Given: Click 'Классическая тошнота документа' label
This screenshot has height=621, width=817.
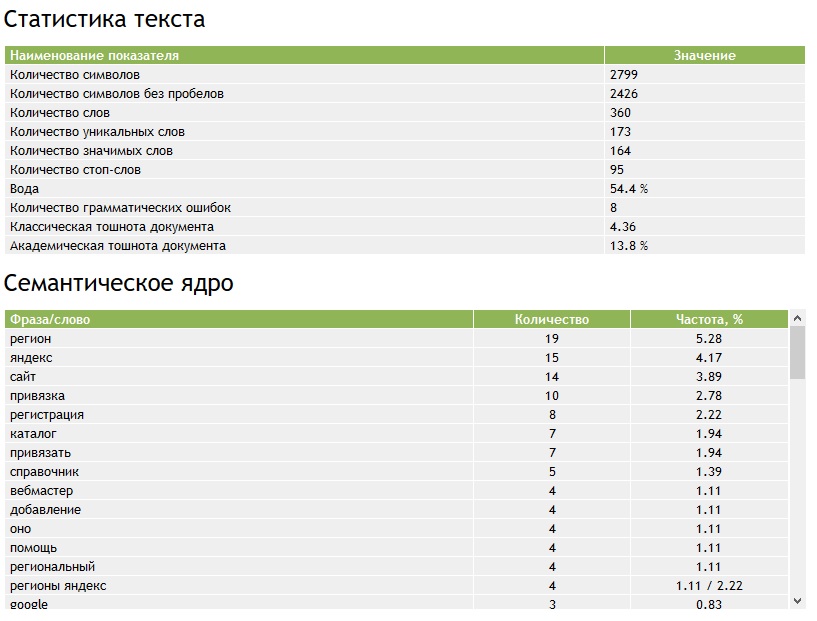Looking at the screenshot, I should pyautogui.click(x=112, y=227).
